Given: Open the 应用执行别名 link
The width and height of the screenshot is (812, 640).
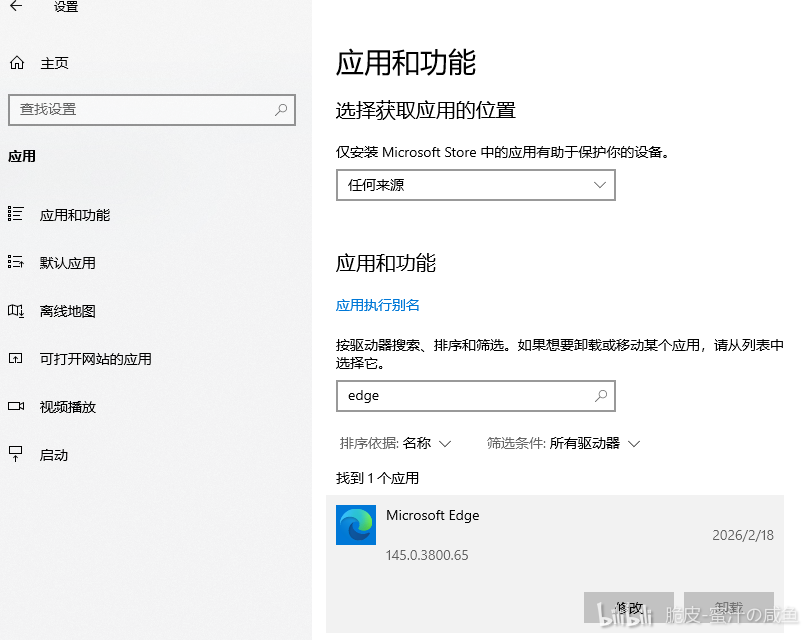Looking at the screenshot, I should point(378,305).
